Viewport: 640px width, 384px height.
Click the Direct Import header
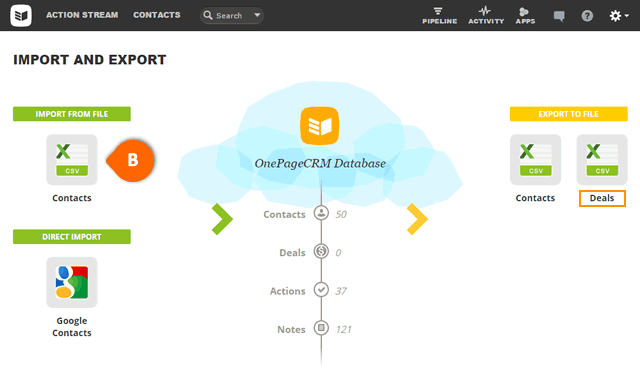tap(72, 237)
